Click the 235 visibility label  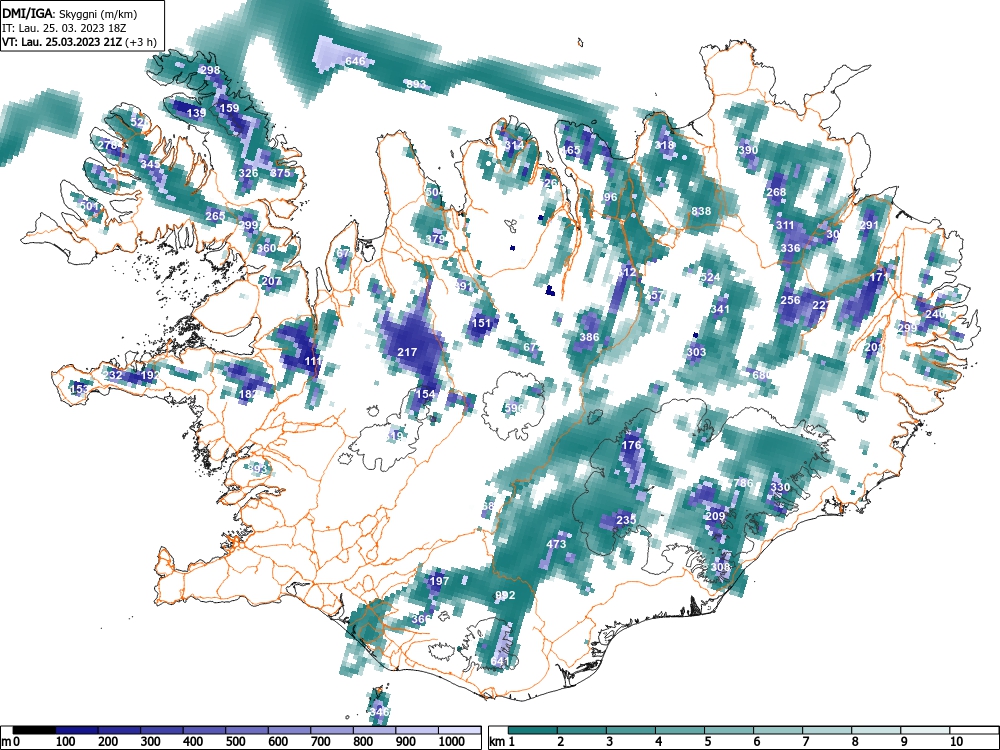[x=626, y=520]
